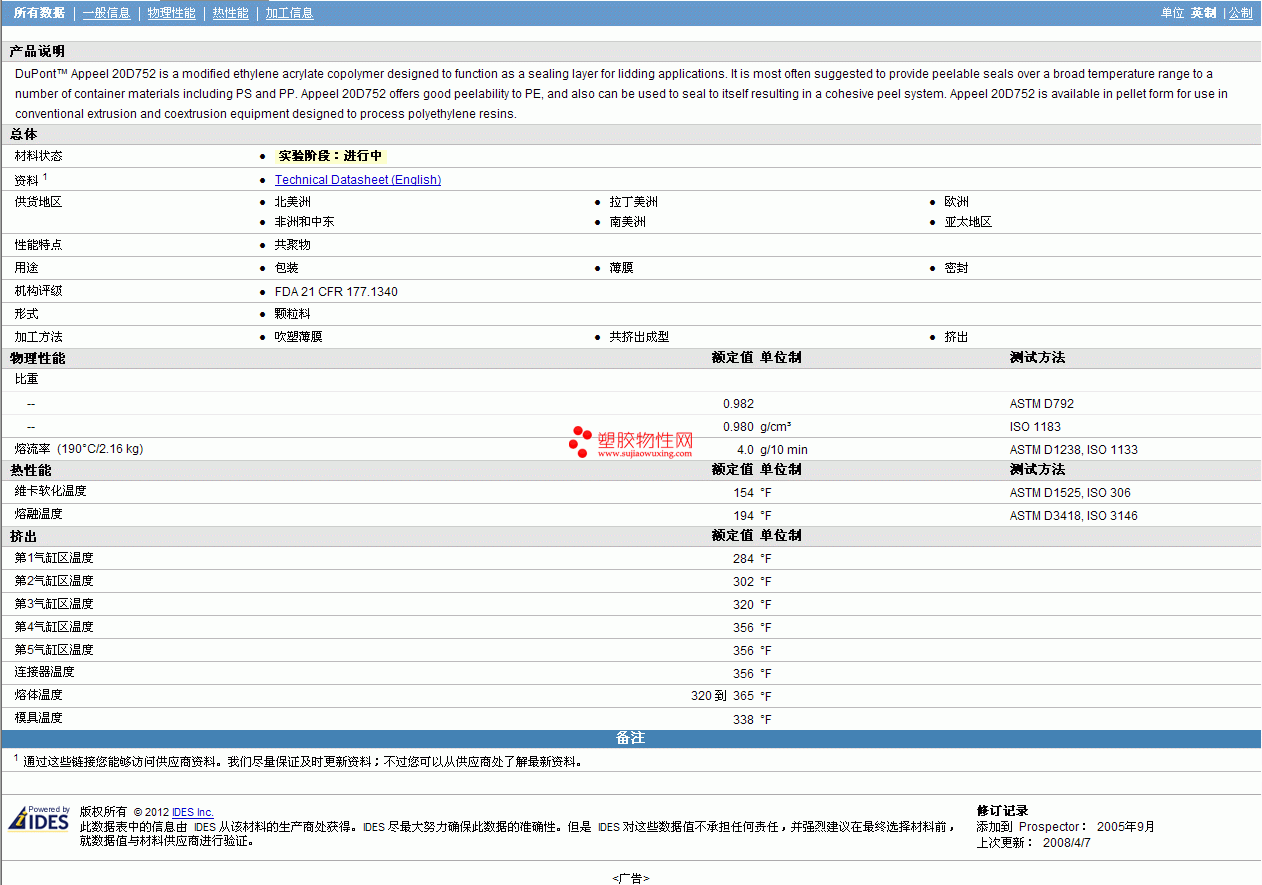Image resolution: width=1262 pixels, height=885 pixels.
Task: Click FDA 21 CFR 177.1340 rating
Action: coord(336,292)
